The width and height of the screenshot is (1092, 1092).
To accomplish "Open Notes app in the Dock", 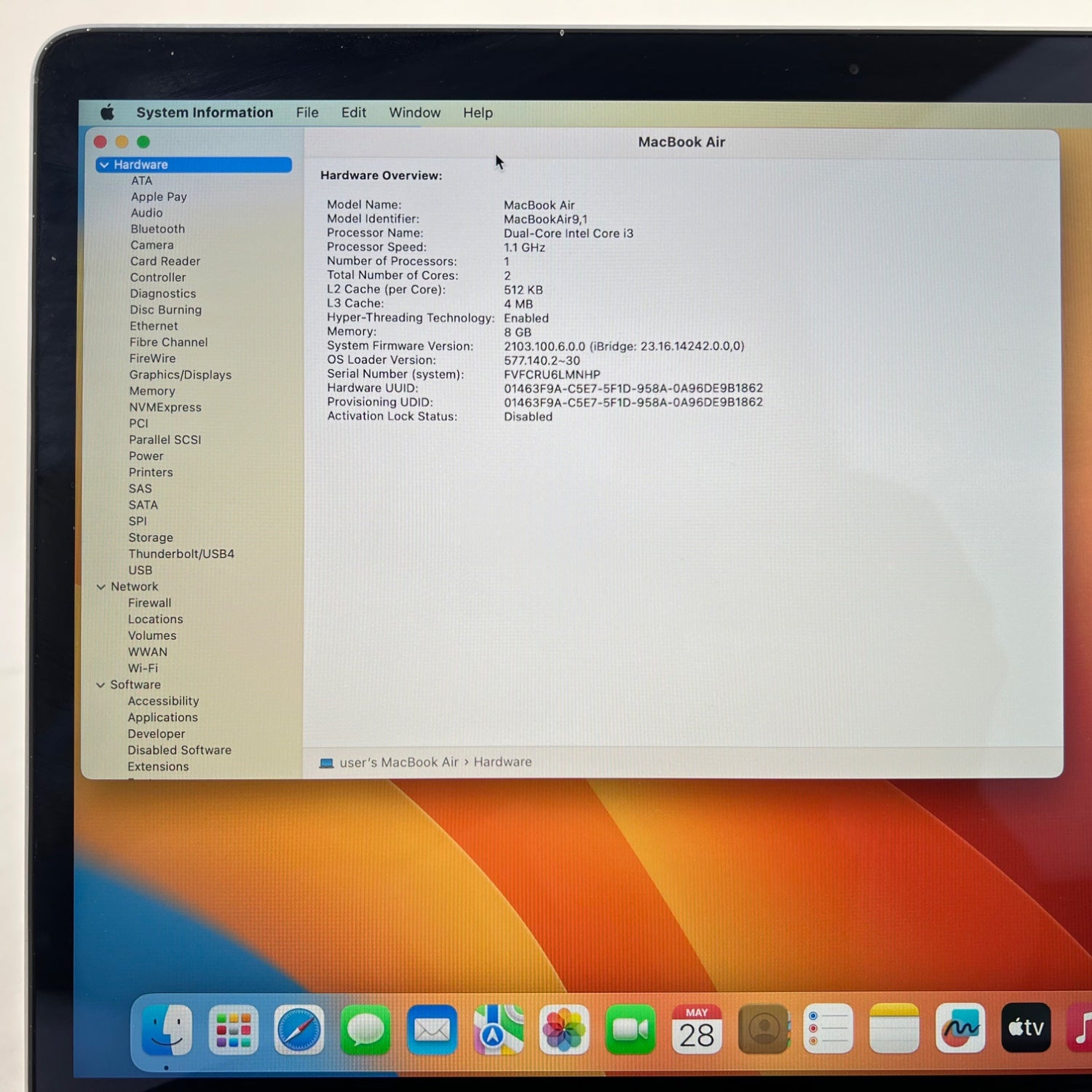I will (x=895, y=1029).
